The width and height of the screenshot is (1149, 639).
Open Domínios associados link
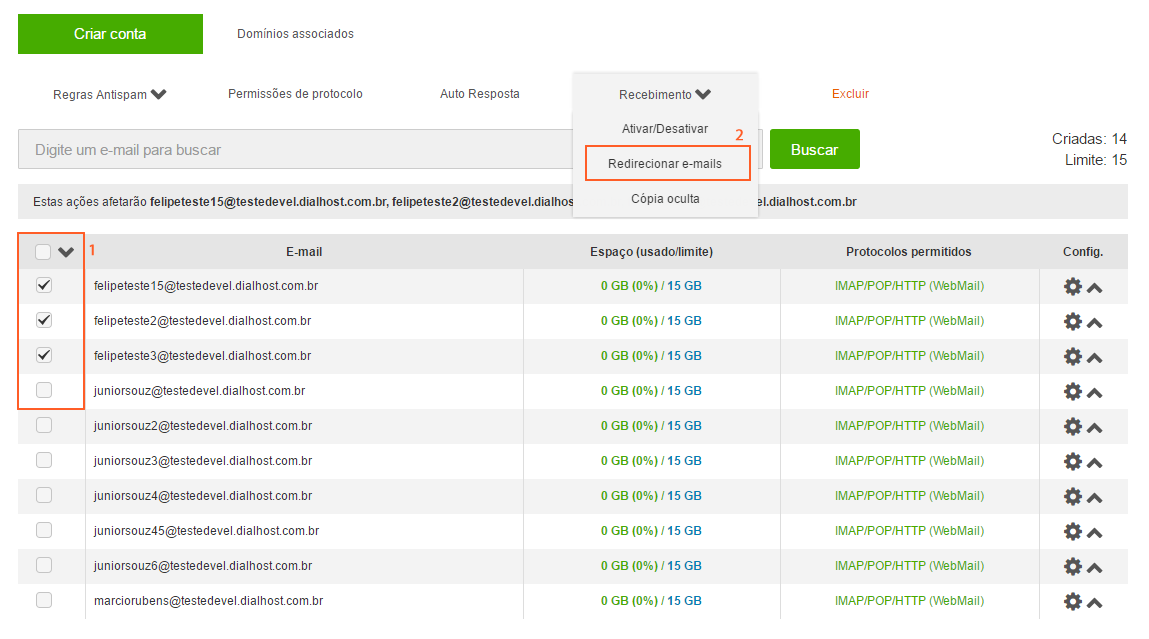coord(295,34)
